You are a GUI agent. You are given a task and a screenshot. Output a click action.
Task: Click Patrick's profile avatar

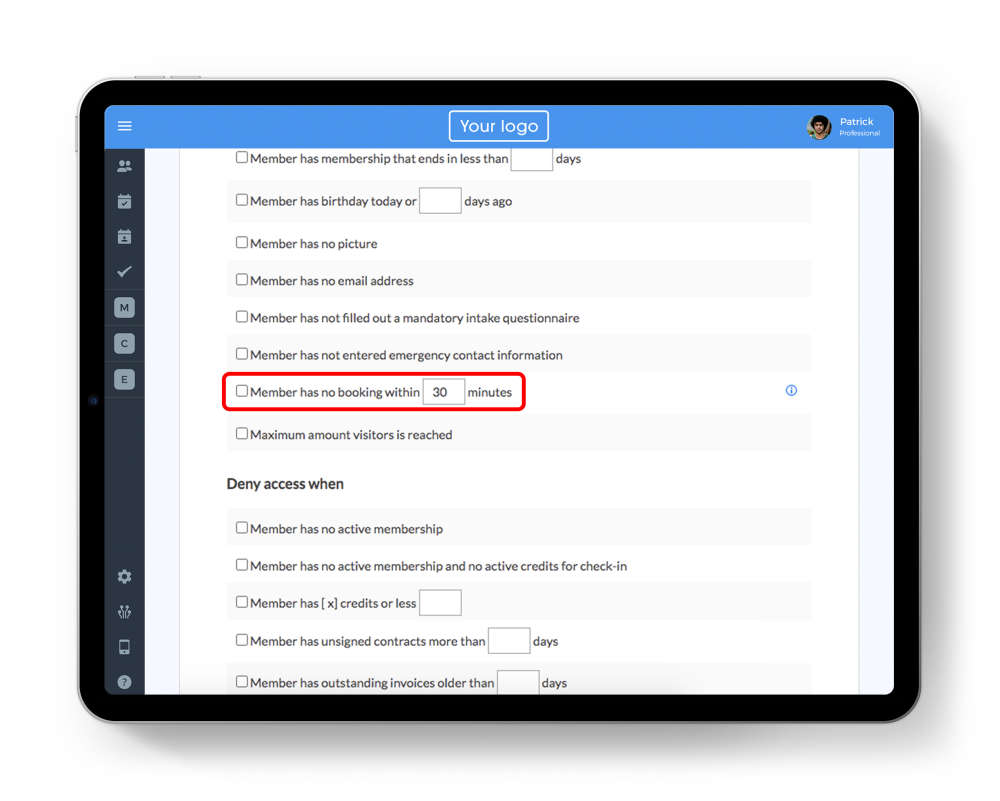[x=820, y=127]
